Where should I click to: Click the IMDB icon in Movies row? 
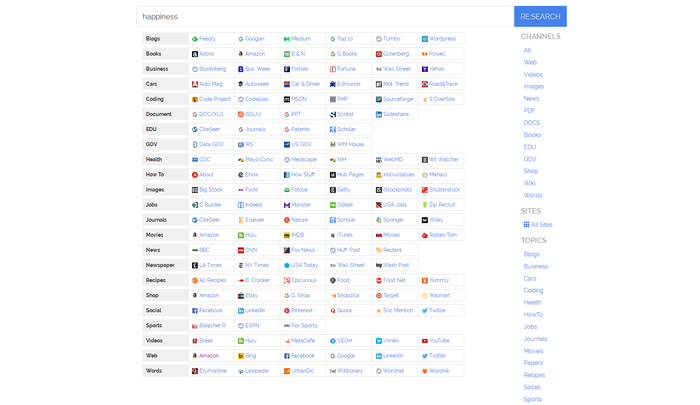(287, 235)
